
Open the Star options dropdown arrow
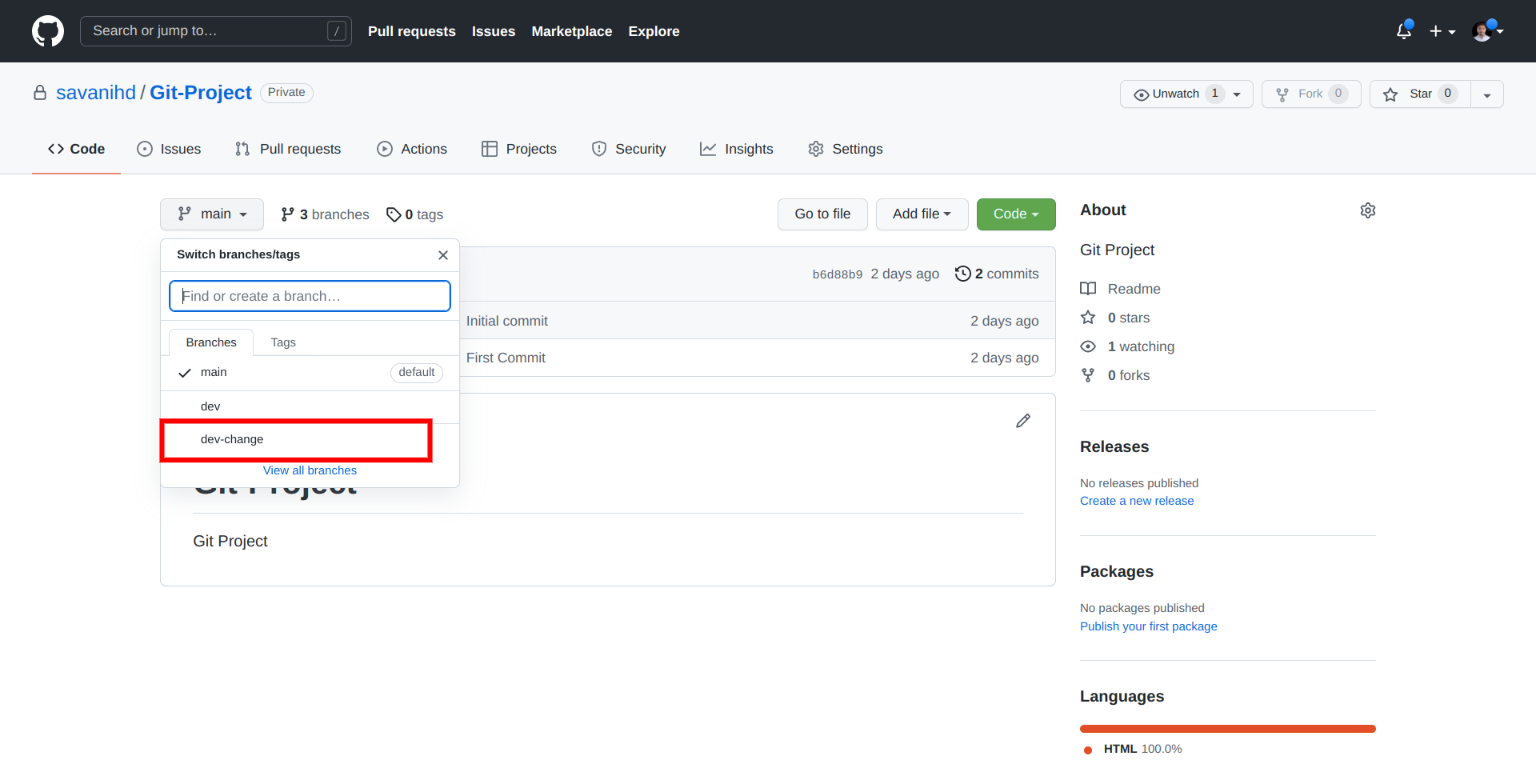(1487, 93)
